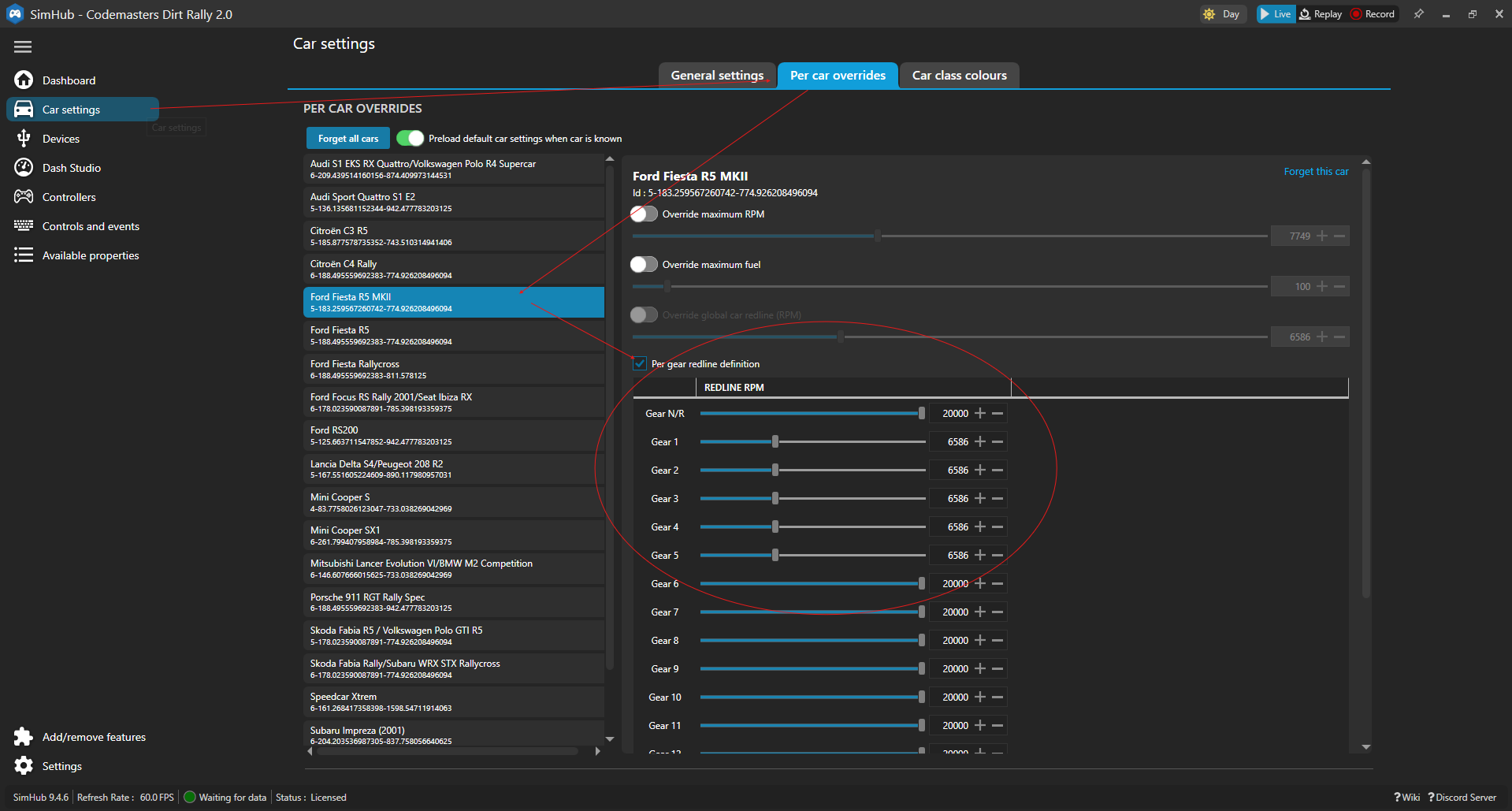
Task: Open the hamburger menu
Action: tap(23, 47)
